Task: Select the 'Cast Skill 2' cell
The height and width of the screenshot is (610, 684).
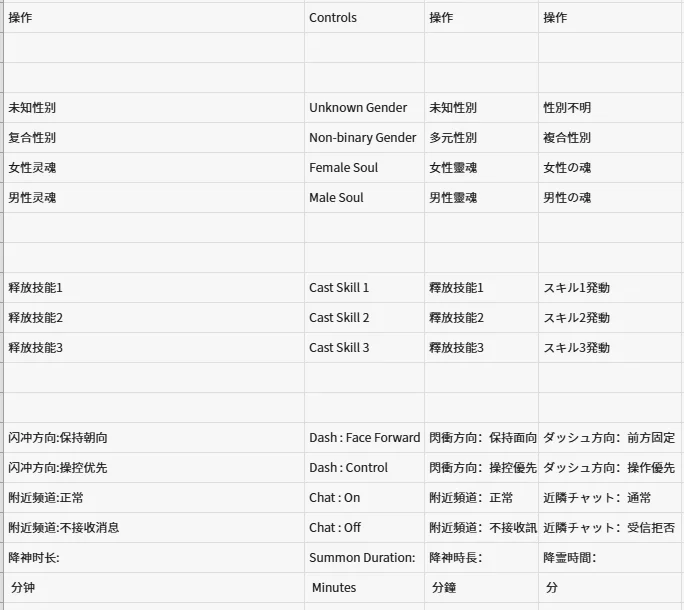Action: point(364,318)
